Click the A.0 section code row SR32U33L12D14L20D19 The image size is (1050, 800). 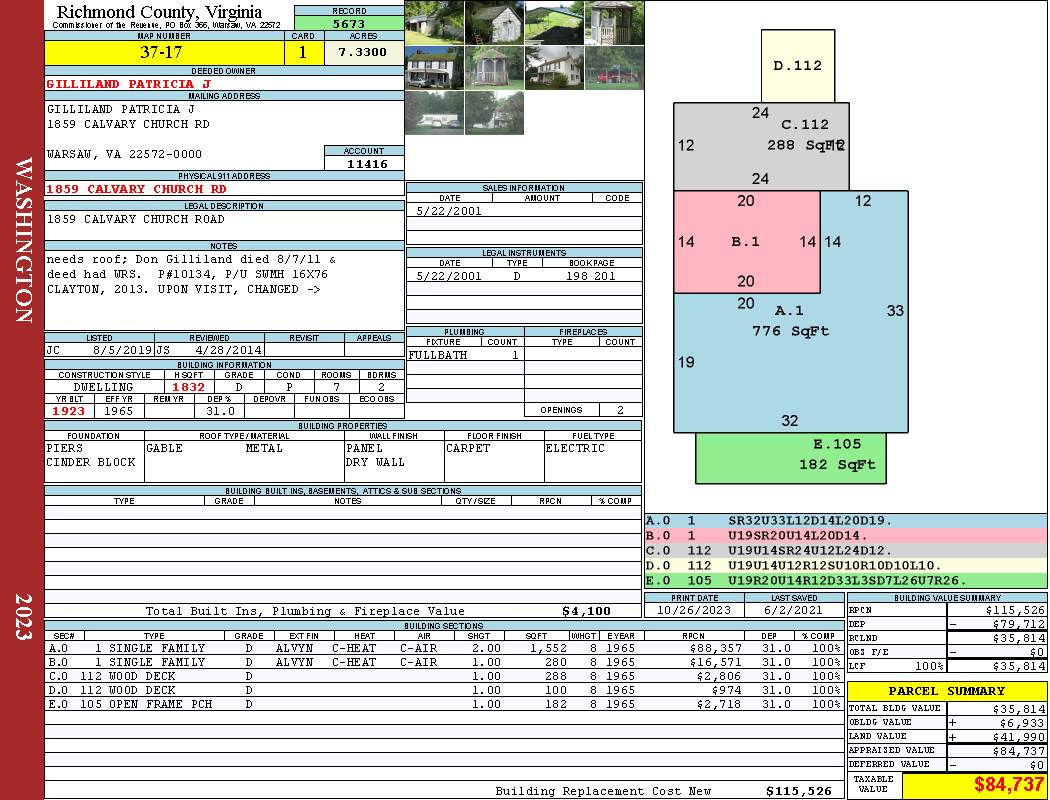tap(845, 521)
